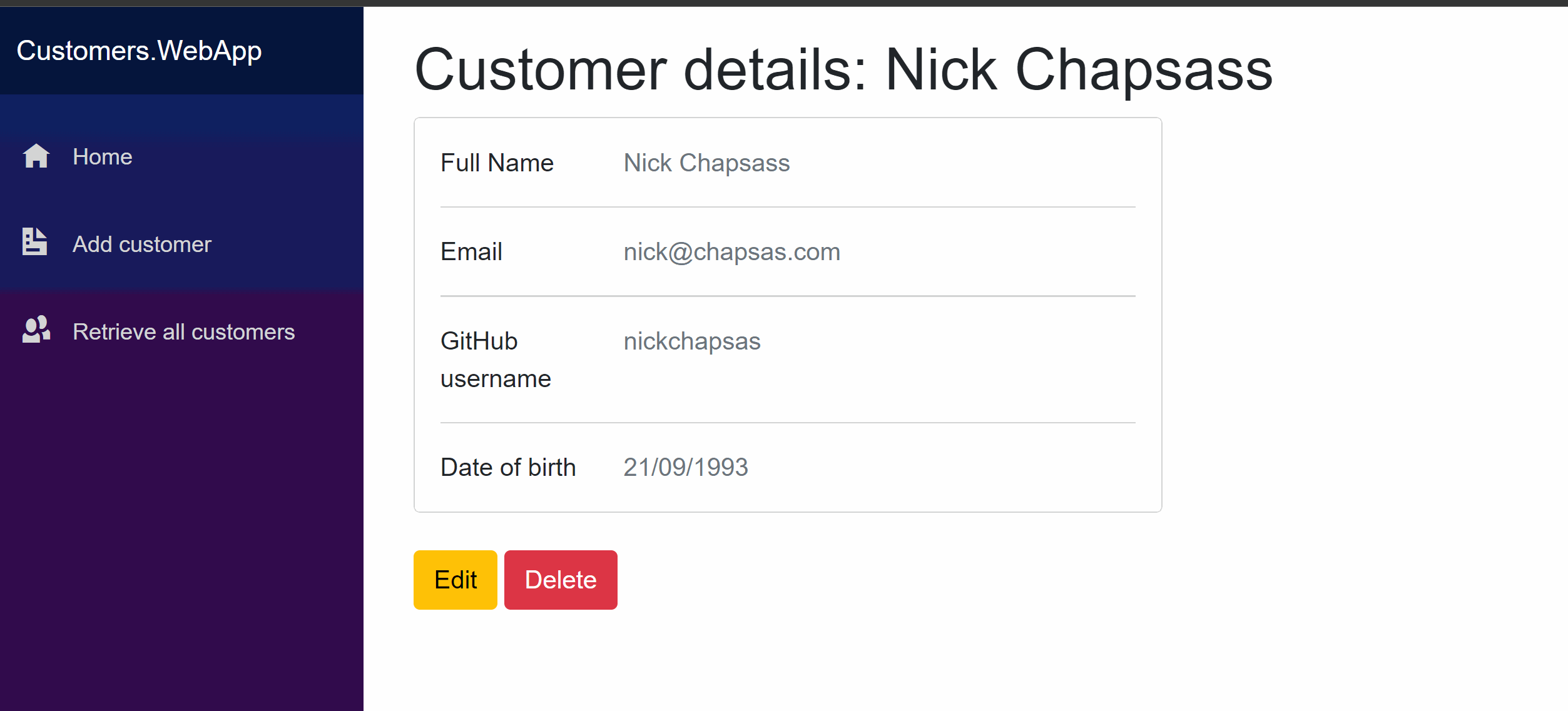
Task: Go to the Add customer page link
Action: (x=142, y=245)
